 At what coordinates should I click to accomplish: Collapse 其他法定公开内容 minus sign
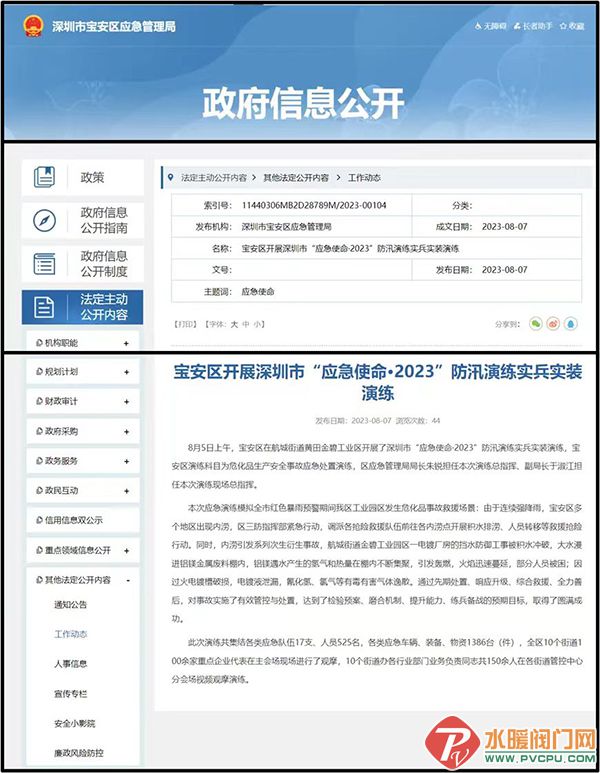tap(128, 581)
